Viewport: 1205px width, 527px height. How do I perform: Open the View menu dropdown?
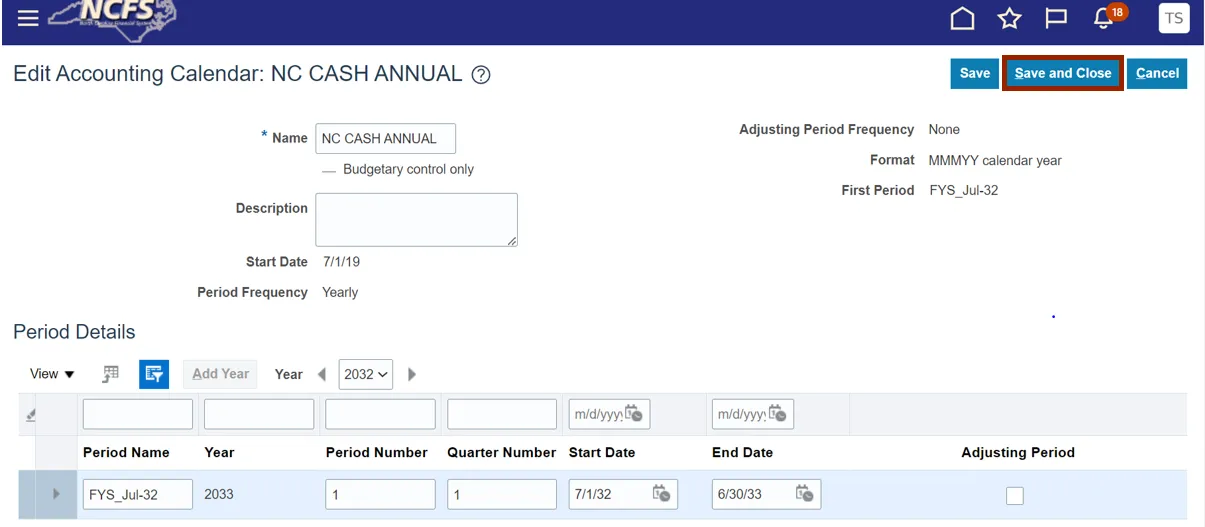[53, 374]
